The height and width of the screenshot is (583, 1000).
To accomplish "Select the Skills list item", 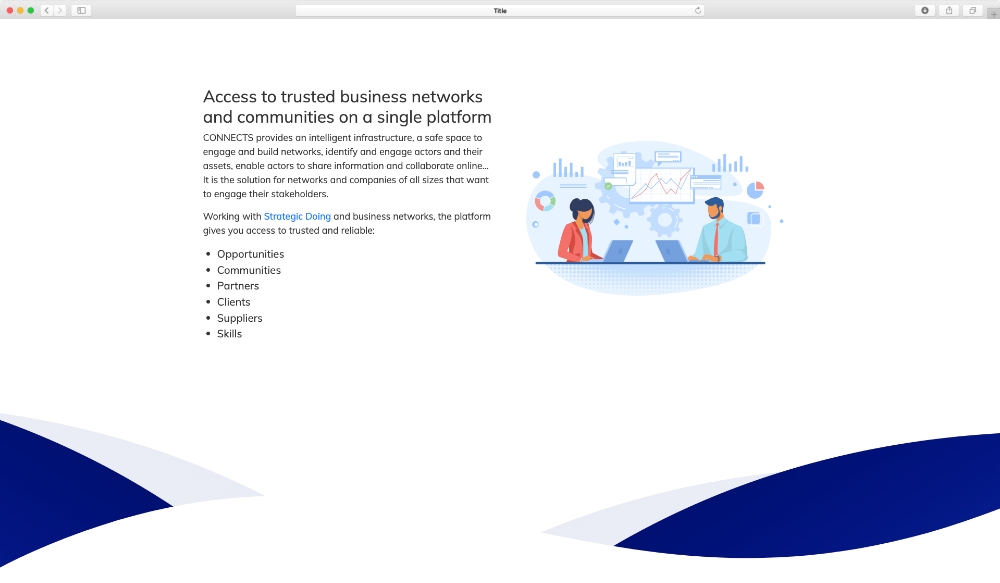I will pos(230,334).
